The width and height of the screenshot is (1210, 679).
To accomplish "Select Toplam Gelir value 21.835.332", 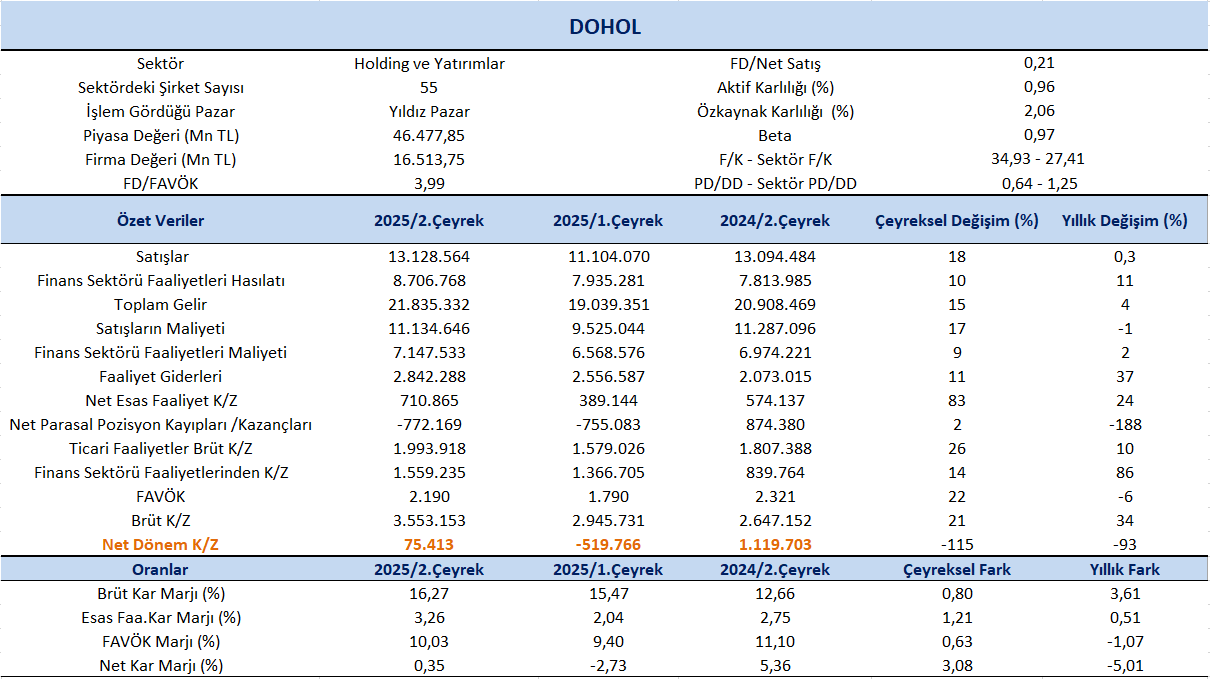I will (429, 304).
